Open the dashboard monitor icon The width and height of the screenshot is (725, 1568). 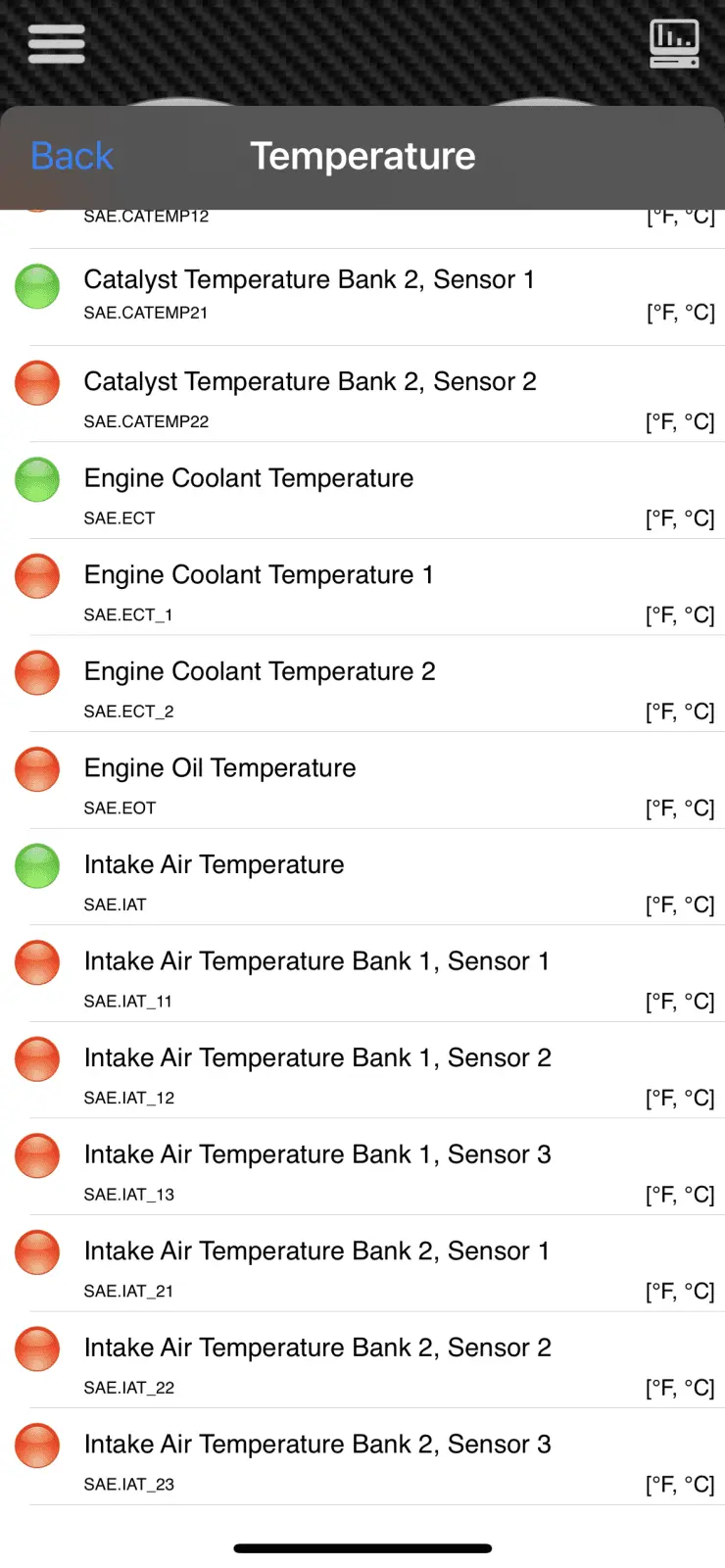(x=674, y=44)
